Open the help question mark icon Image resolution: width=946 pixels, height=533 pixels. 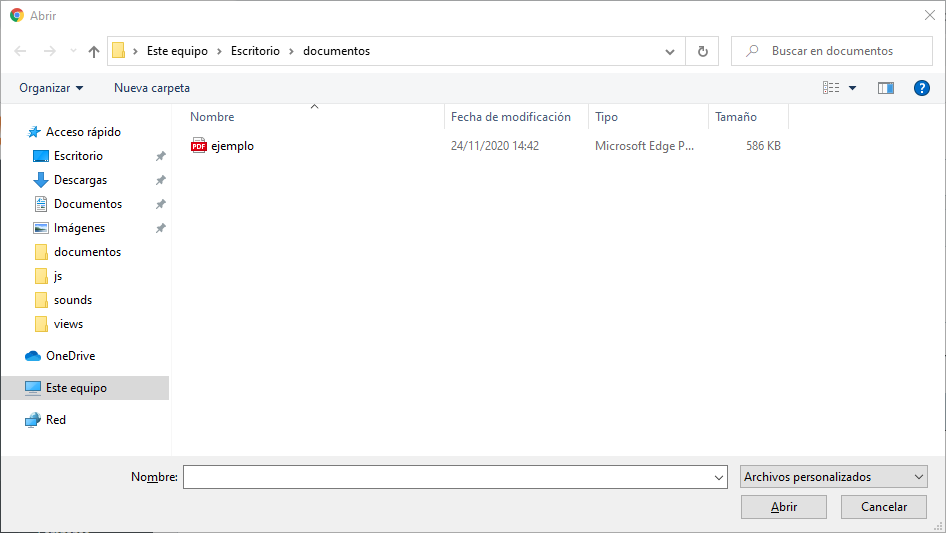[922, 88]
